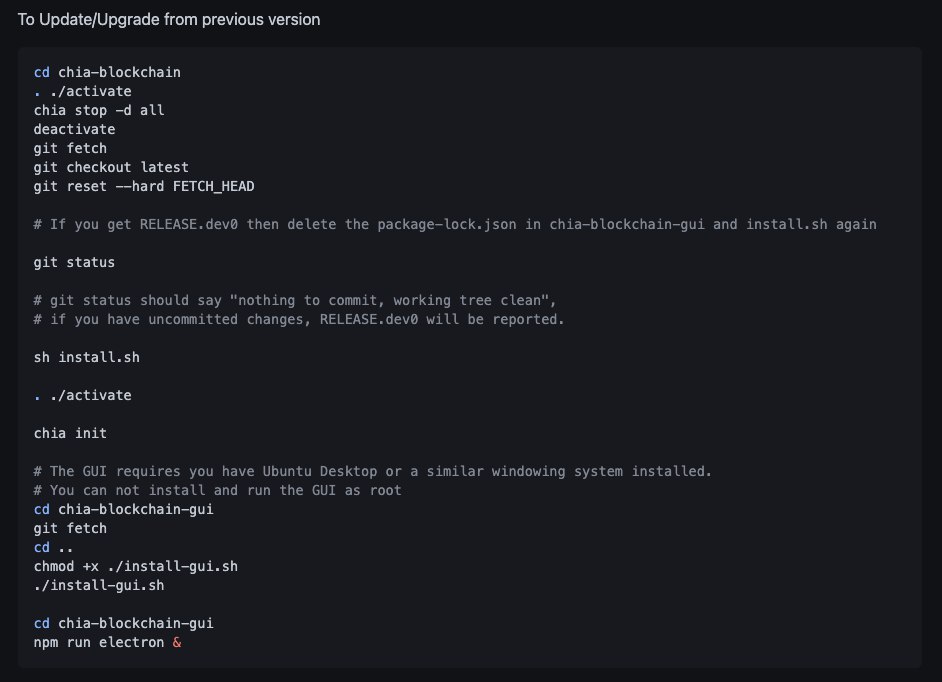
Task: Click the "git checkout latest" line
Action: 111,168
